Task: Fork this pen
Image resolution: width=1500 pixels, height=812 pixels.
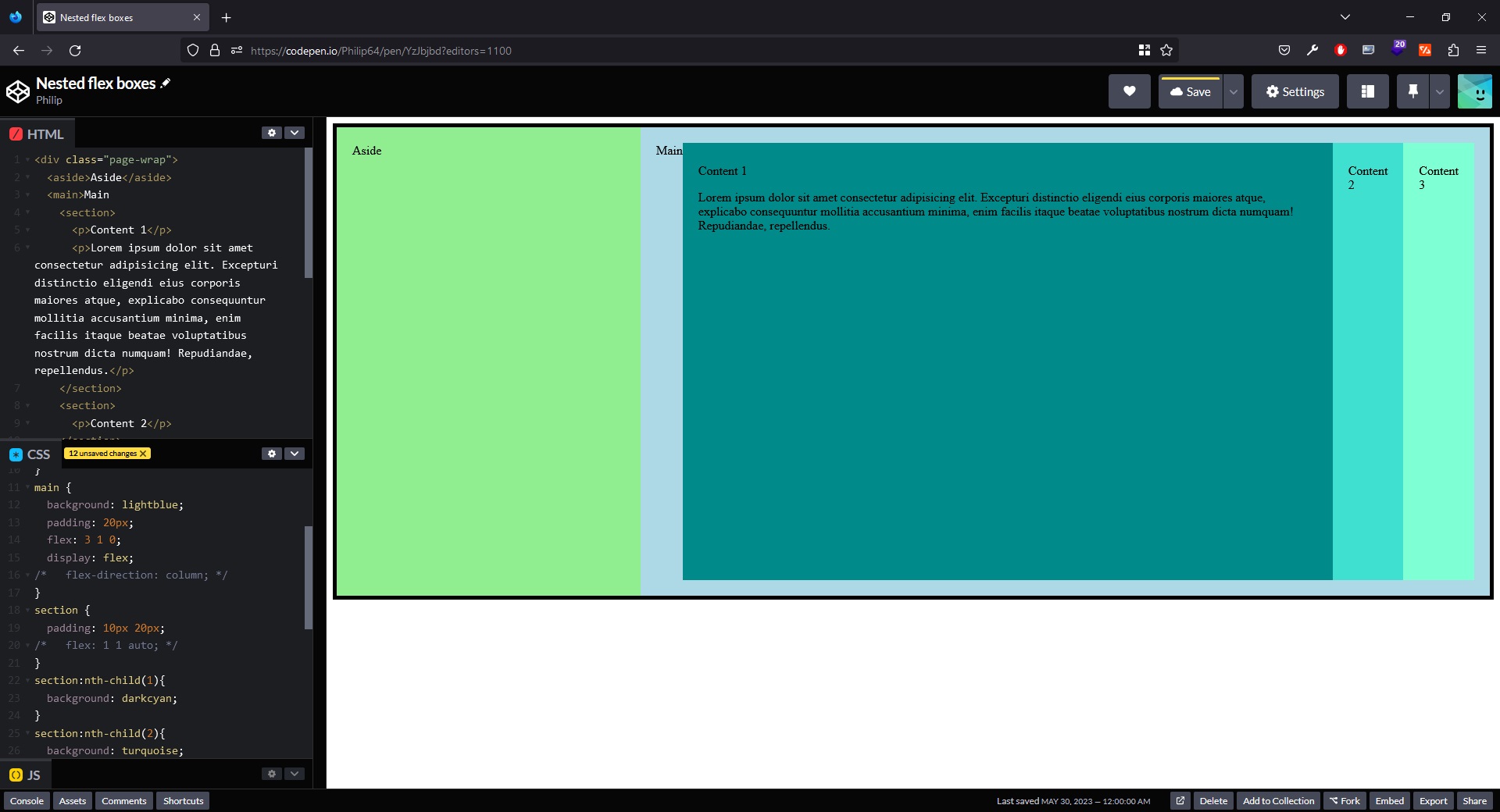Action: coord(1345,801)
